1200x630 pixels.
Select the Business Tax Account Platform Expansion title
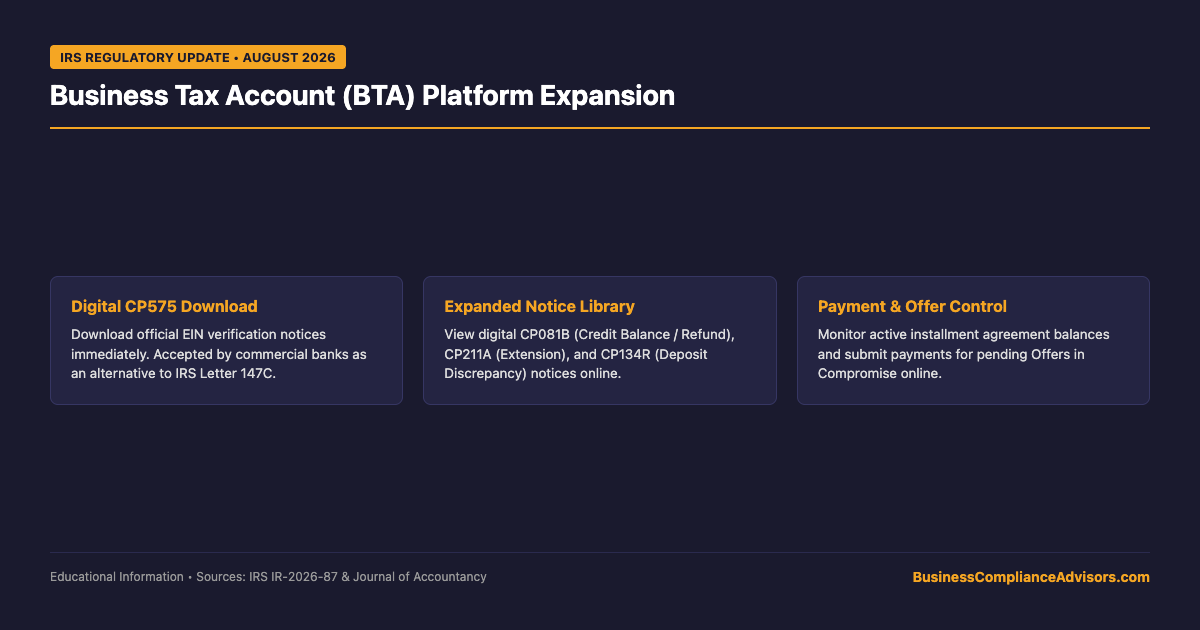click(362, 96)
